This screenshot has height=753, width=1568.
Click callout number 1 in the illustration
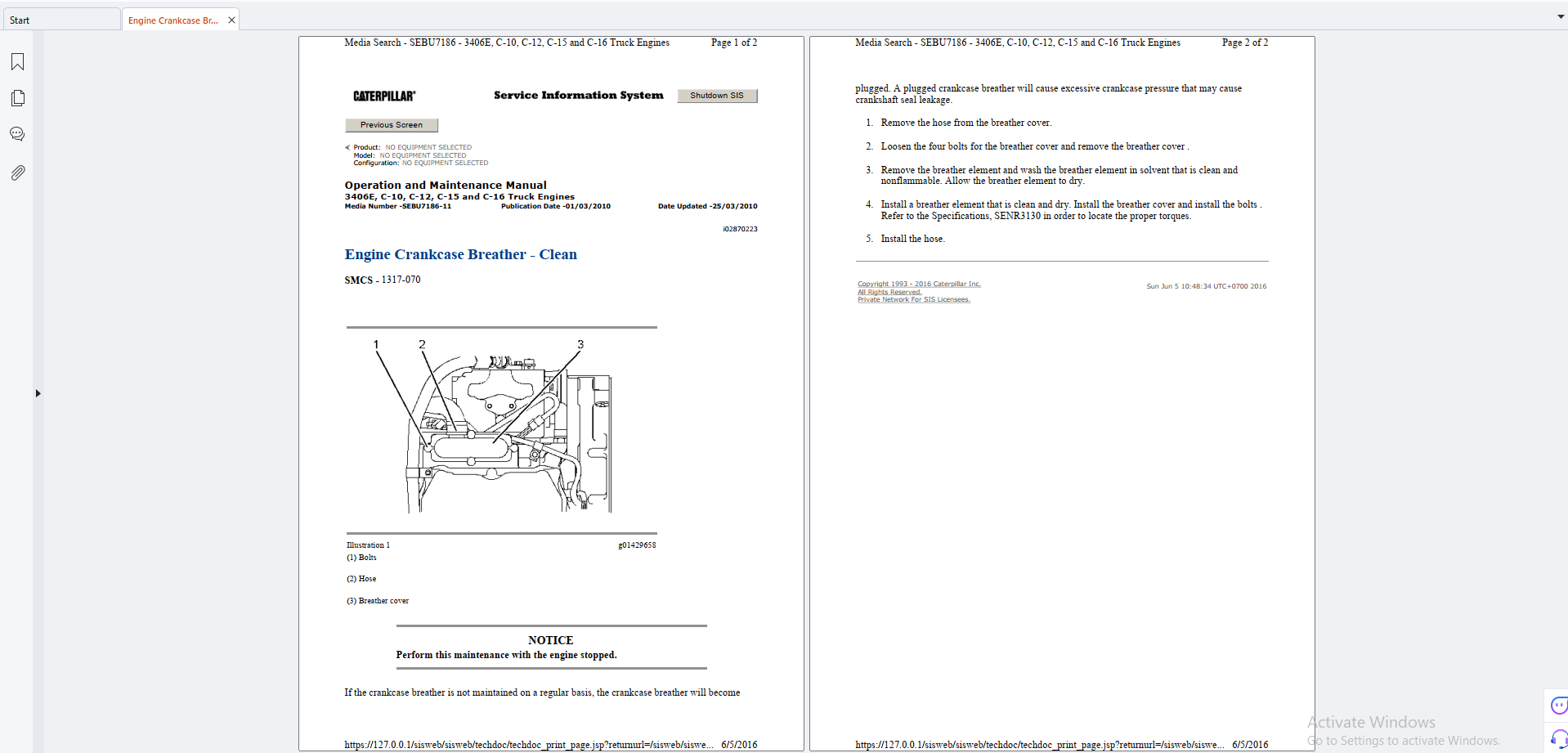376,344
